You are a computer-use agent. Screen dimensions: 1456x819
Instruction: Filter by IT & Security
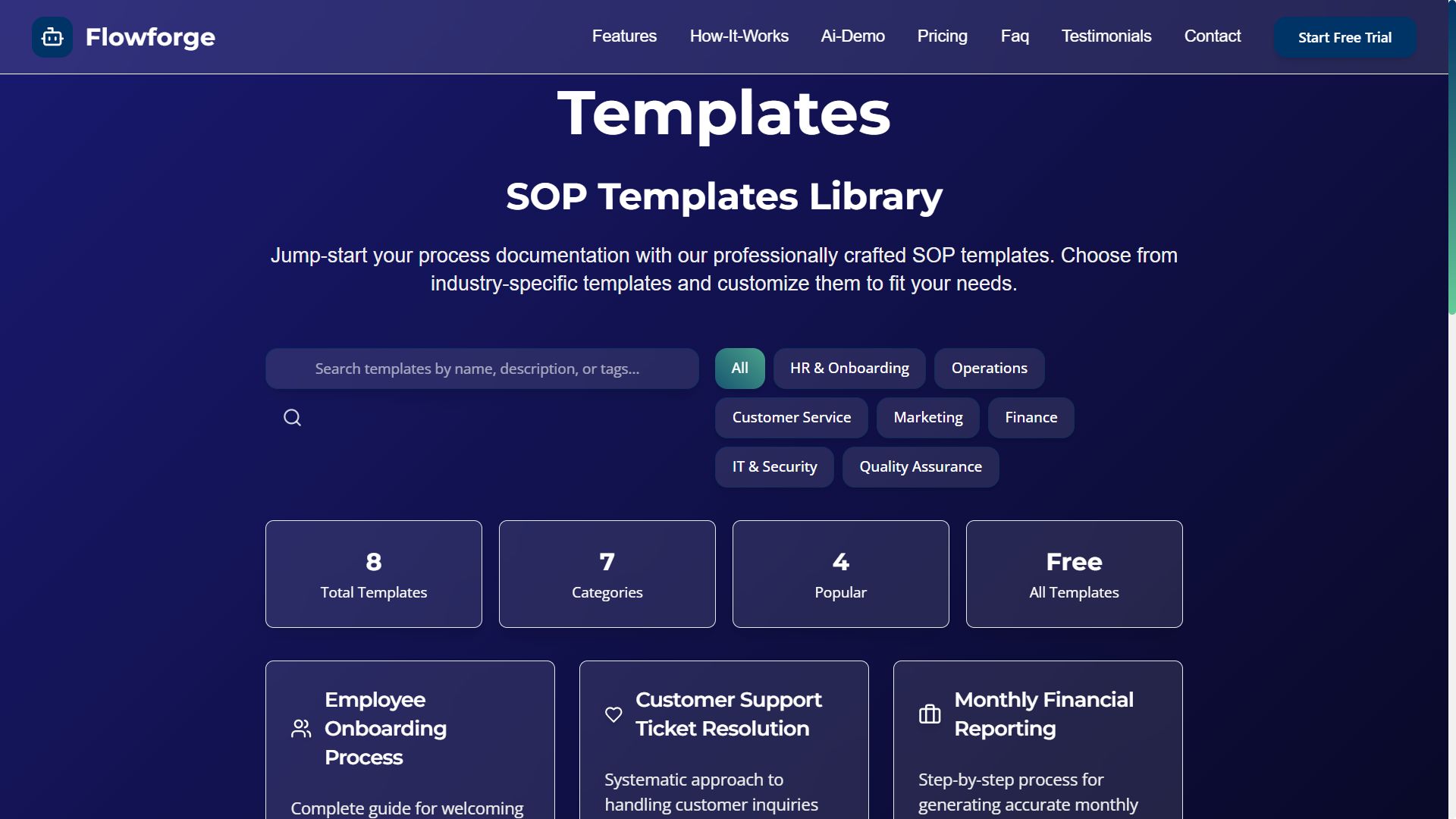point(774,467)
